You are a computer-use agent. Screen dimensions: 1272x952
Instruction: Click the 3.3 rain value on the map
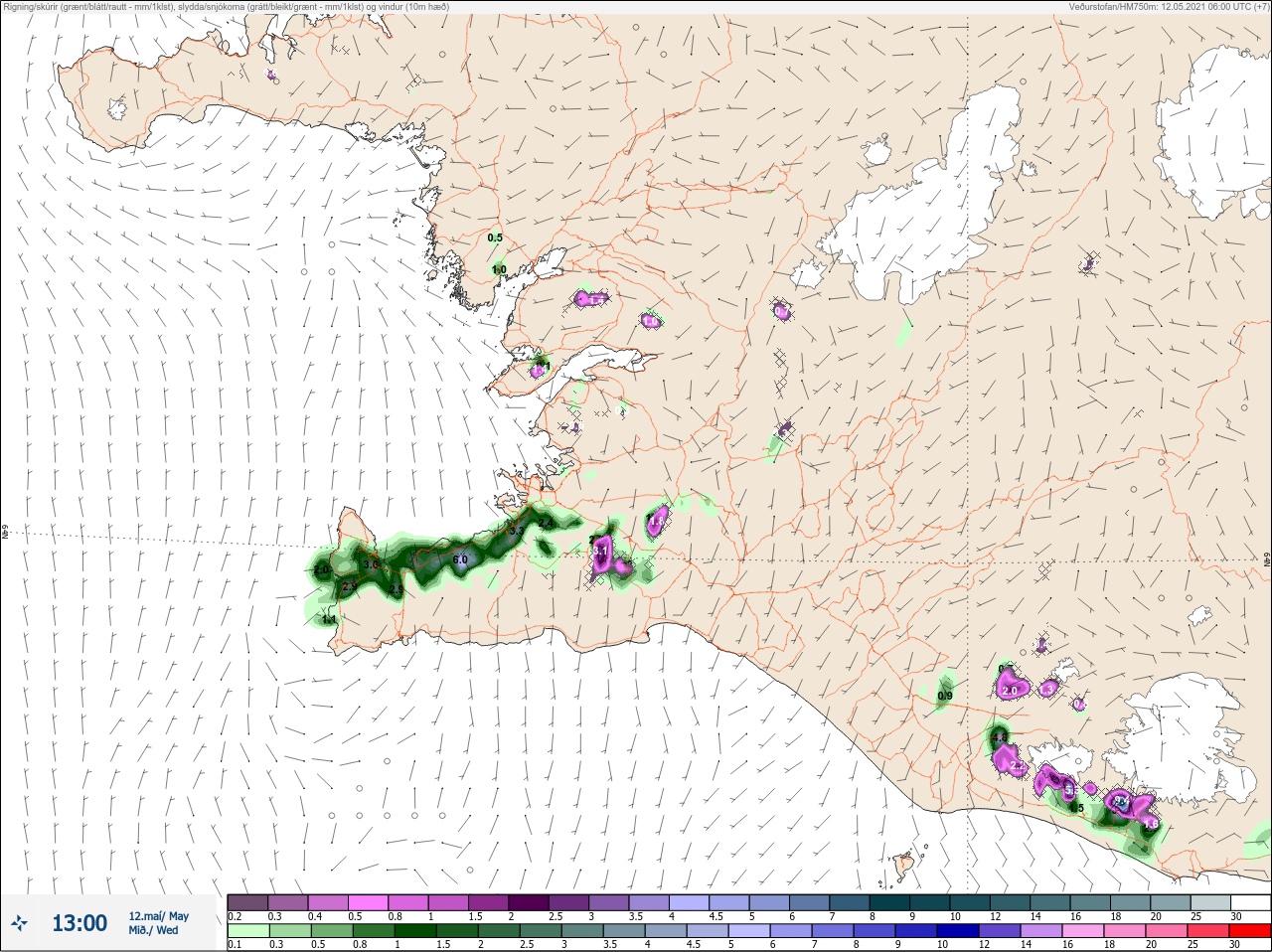click(516, 532)
